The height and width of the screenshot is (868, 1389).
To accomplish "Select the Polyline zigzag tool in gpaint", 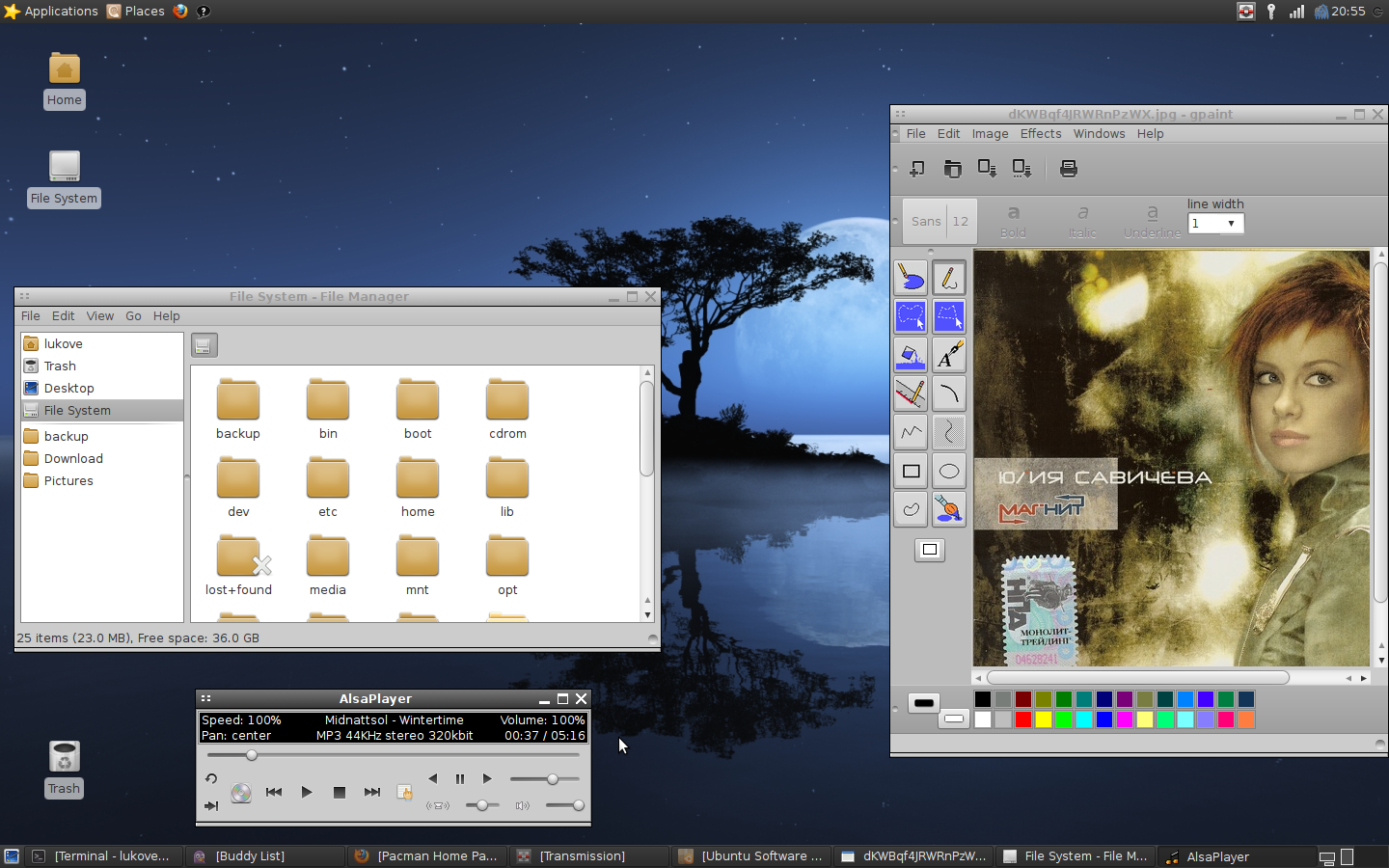I will pyautogui.click(x=911, y=432).
